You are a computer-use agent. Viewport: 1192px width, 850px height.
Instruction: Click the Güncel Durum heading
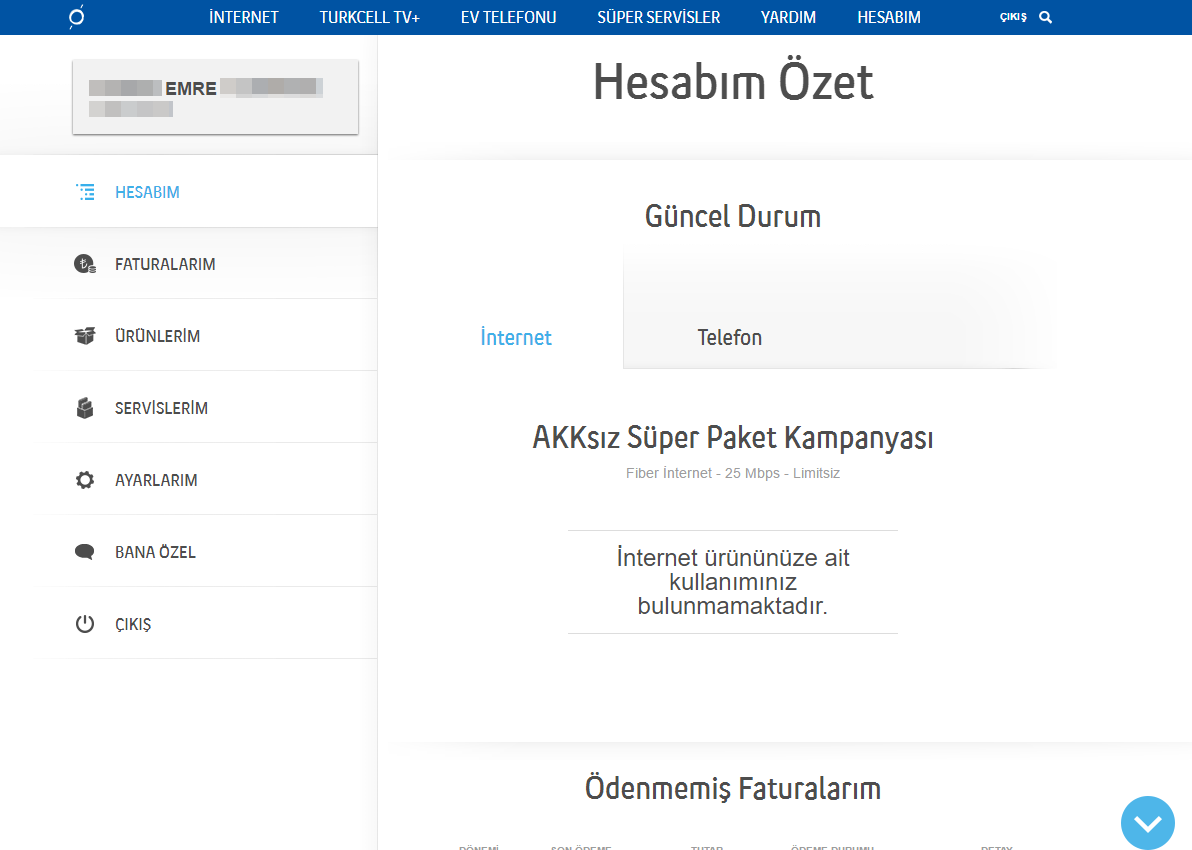tap(733, 217)
